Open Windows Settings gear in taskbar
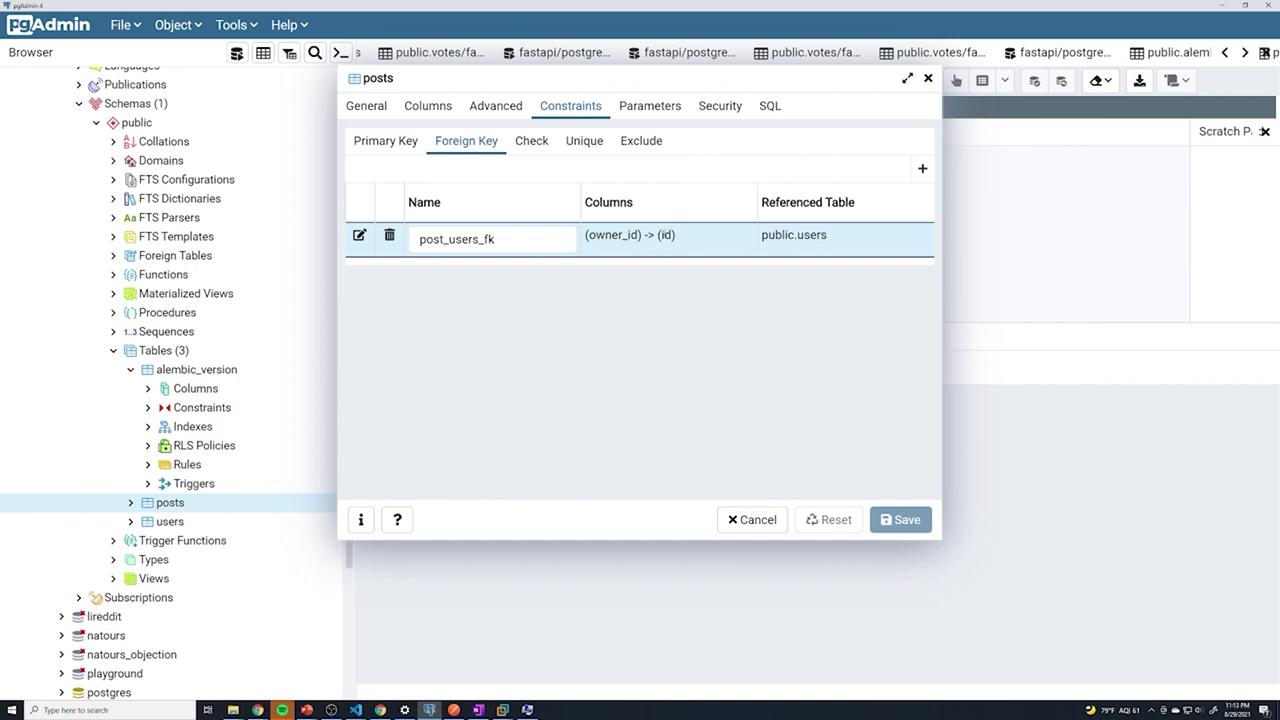The image size is (1280, 720). pyautogui.click(x=405, y=710)
